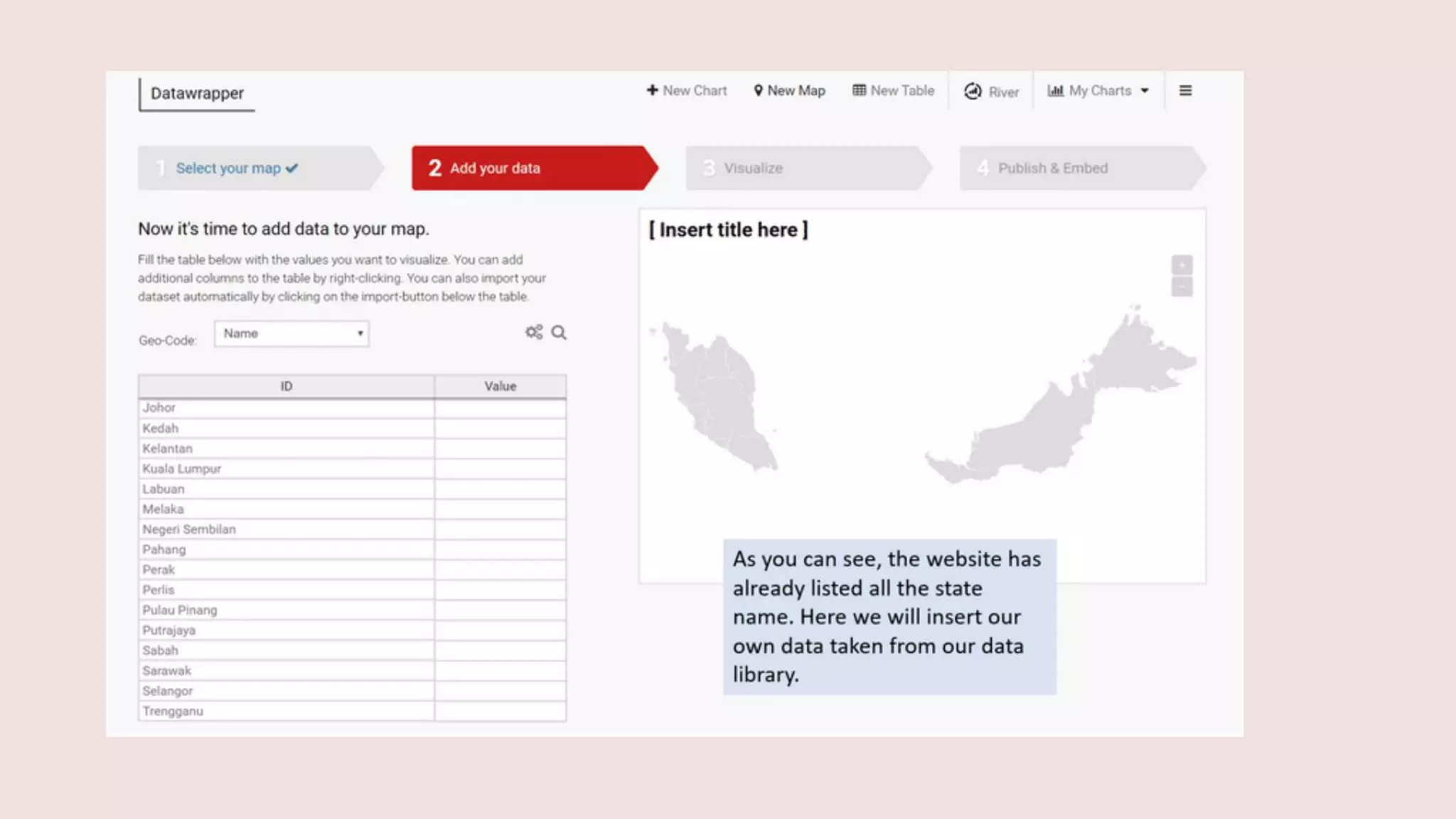Create a New Table from navigation

[893, 90]
